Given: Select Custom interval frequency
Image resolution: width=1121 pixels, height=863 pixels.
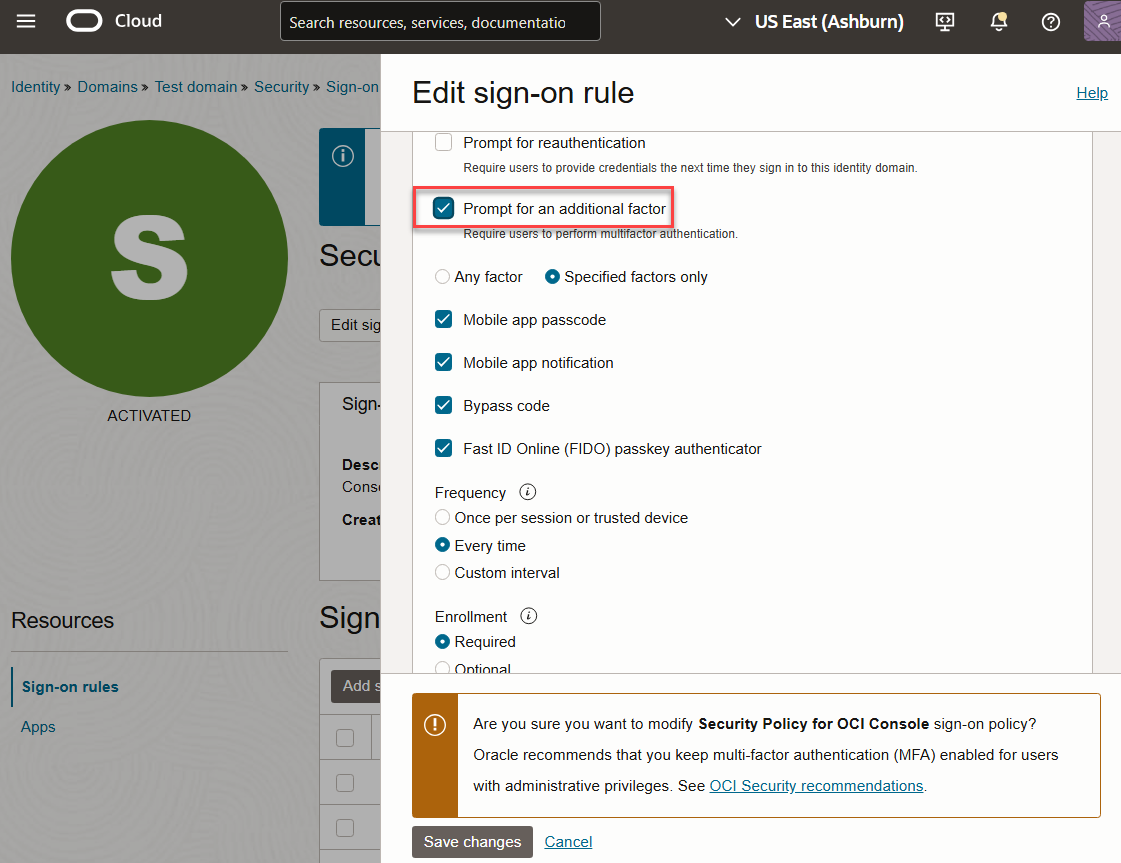Looking at the screenshot, I should [443, 572].
